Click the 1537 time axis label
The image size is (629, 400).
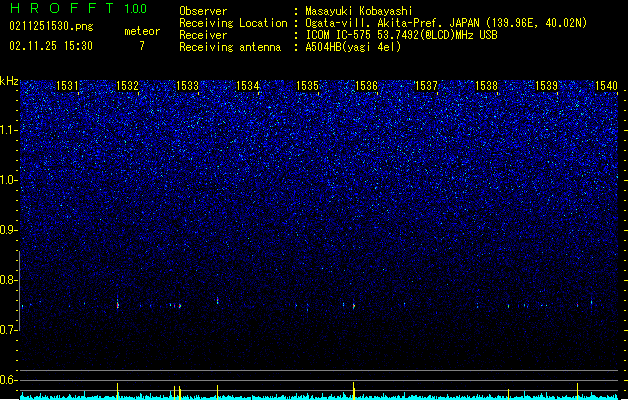tap(426, 85)
